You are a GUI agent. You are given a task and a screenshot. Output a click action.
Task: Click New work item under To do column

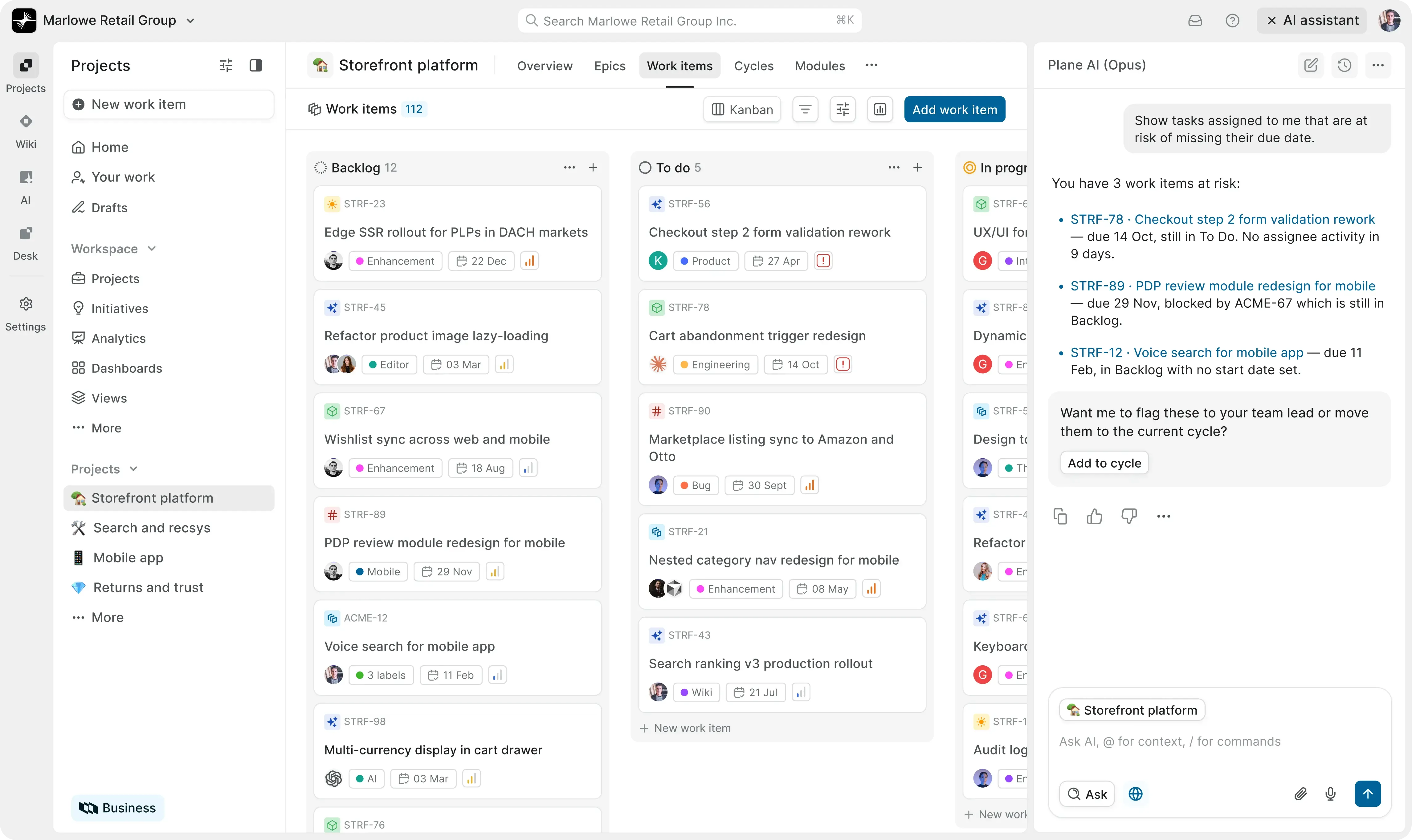[x=685, y=728]
